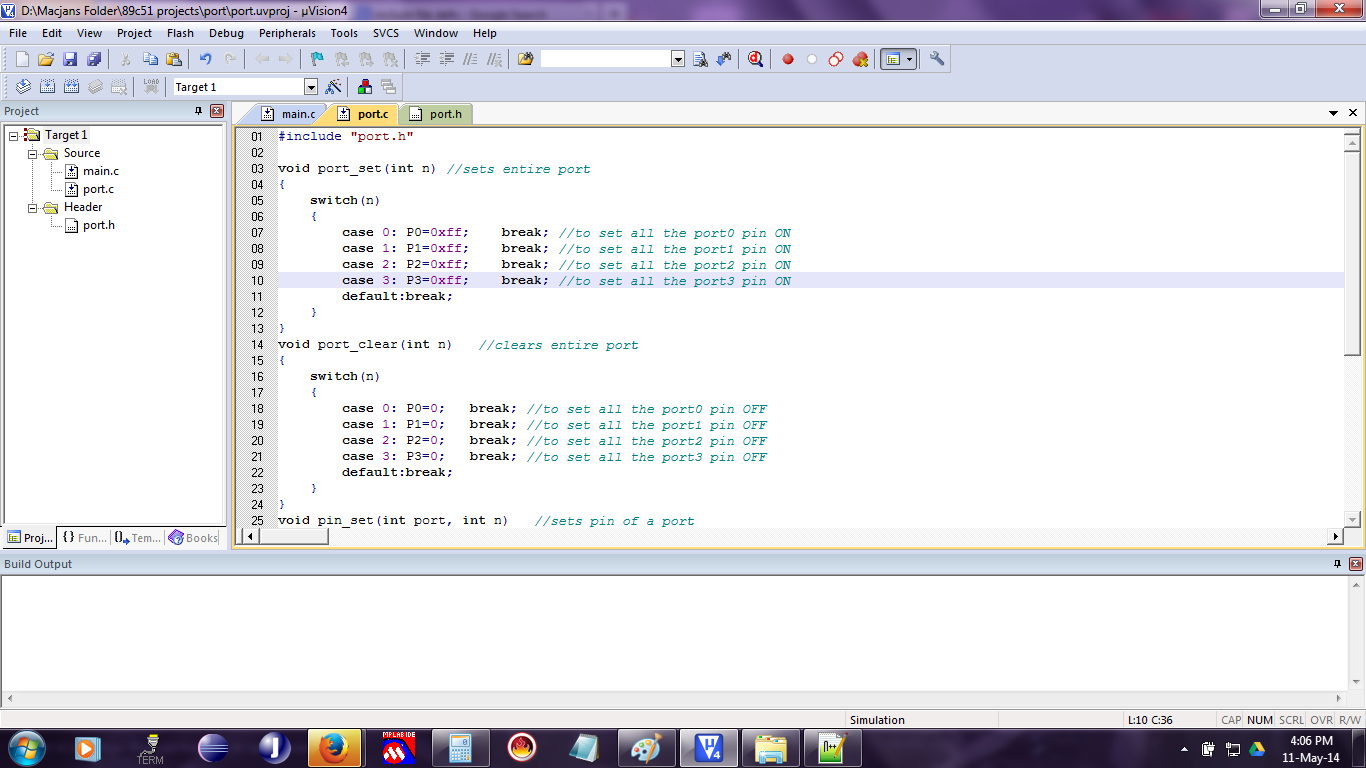Click the Build target icon

46,87
